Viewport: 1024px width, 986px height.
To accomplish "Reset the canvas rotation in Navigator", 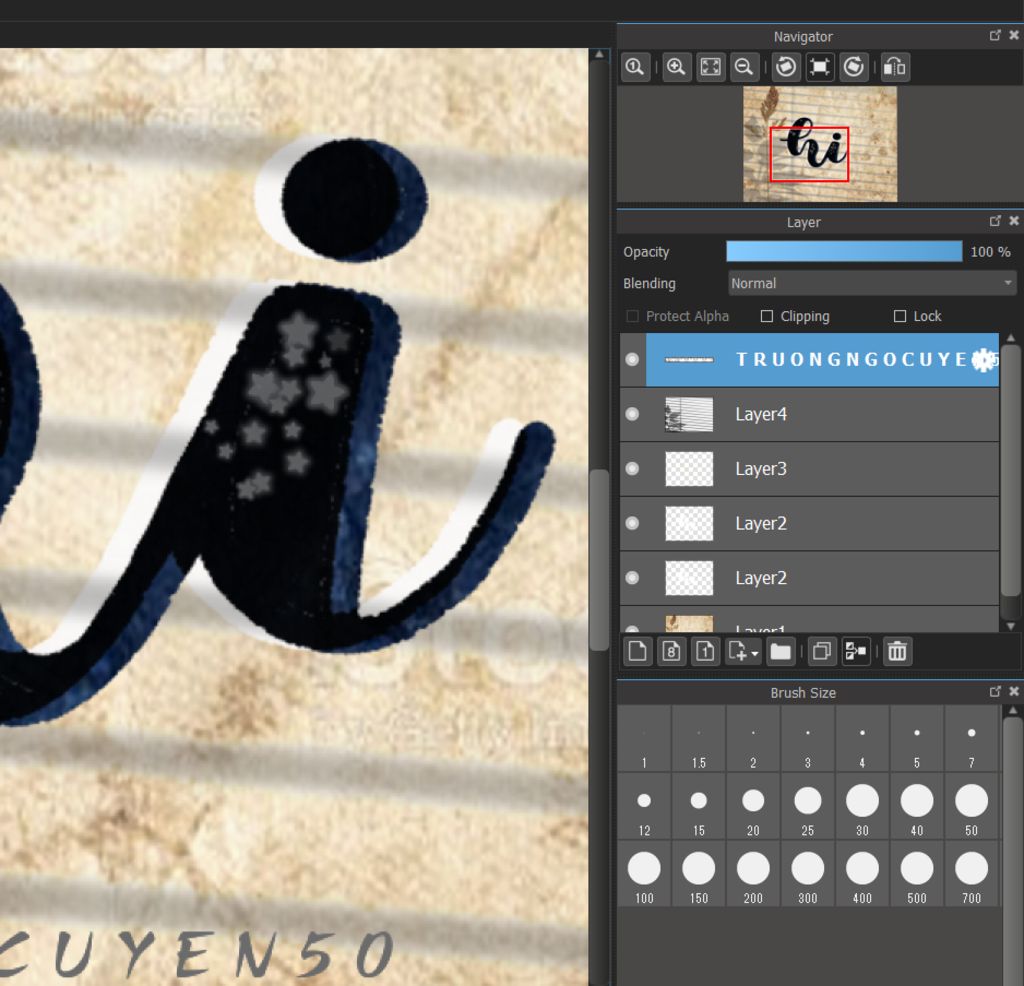I will pyautogui.click(x=820, y=67).
